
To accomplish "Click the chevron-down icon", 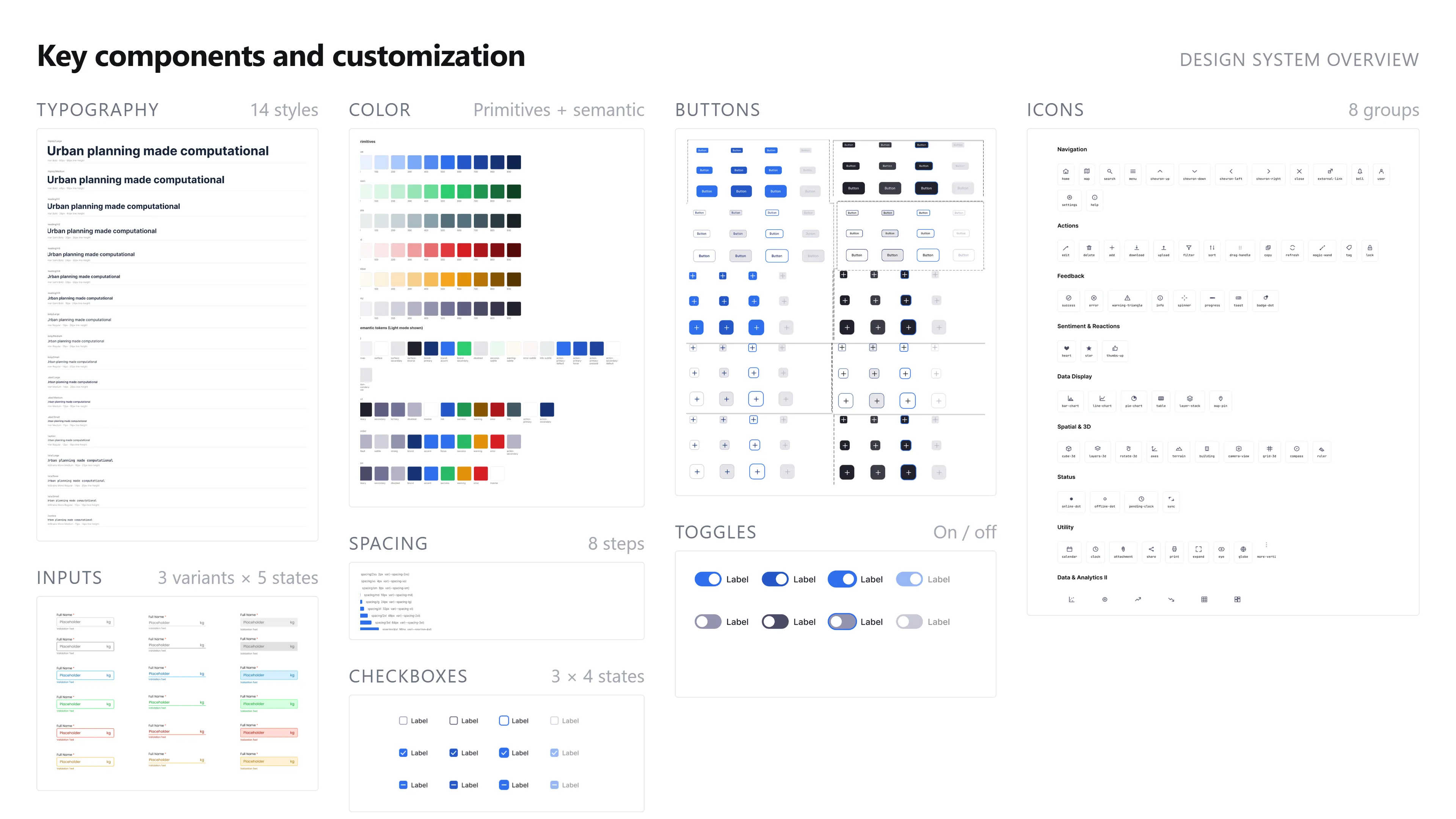I will 1194,174.
